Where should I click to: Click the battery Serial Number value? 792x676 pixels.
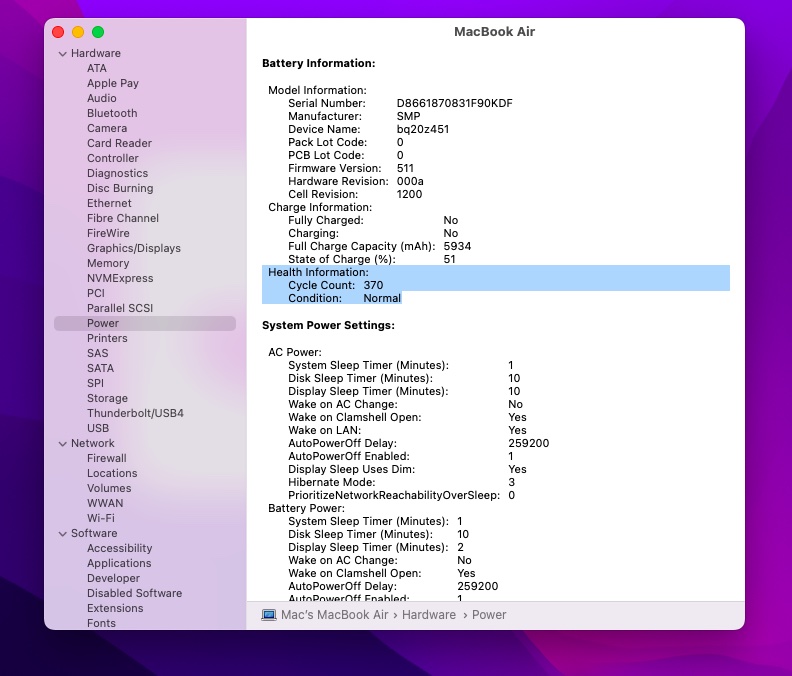point(454,103)
